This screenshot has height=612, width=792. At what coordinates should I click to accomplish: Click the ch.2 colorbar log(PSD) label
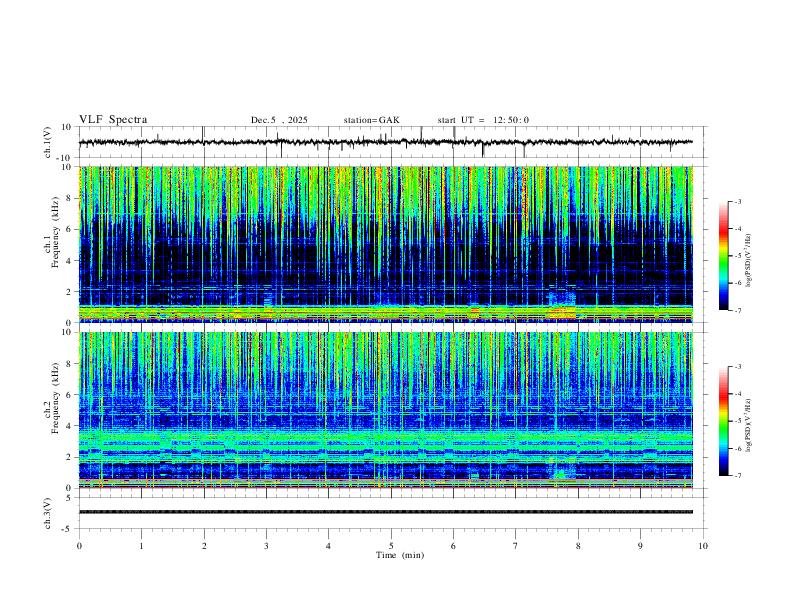pos(749,425)
